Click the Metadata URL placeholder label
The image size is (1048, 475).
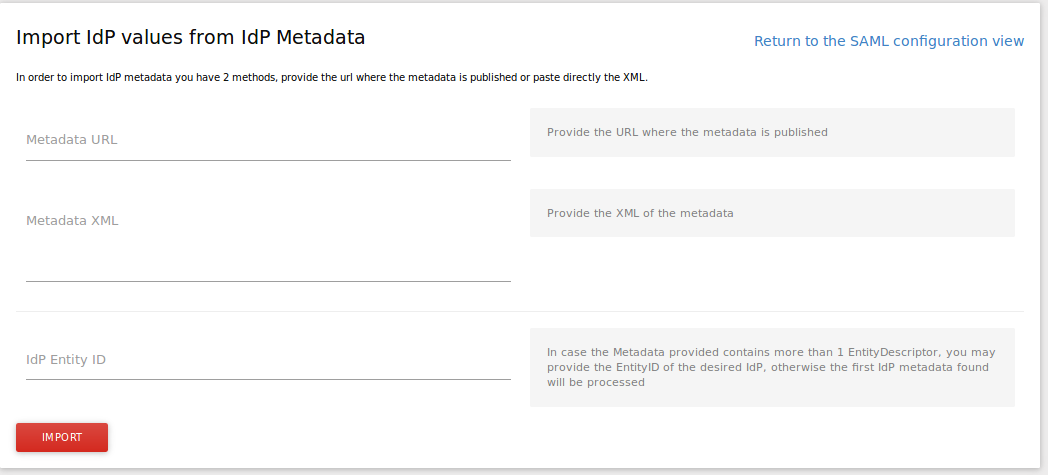coord(72,140)
